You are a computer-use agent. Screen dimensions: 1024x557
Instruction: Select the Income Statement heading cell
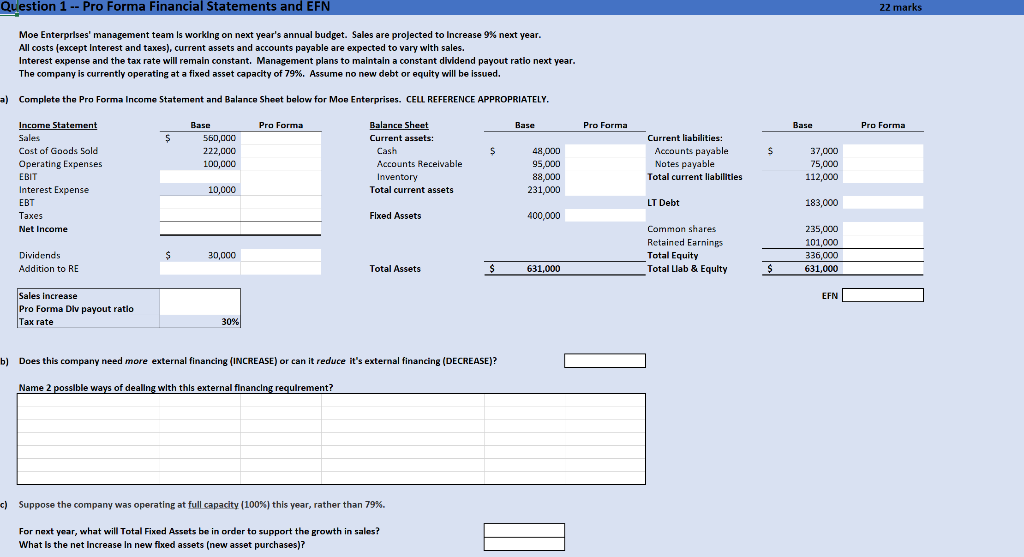57,125
